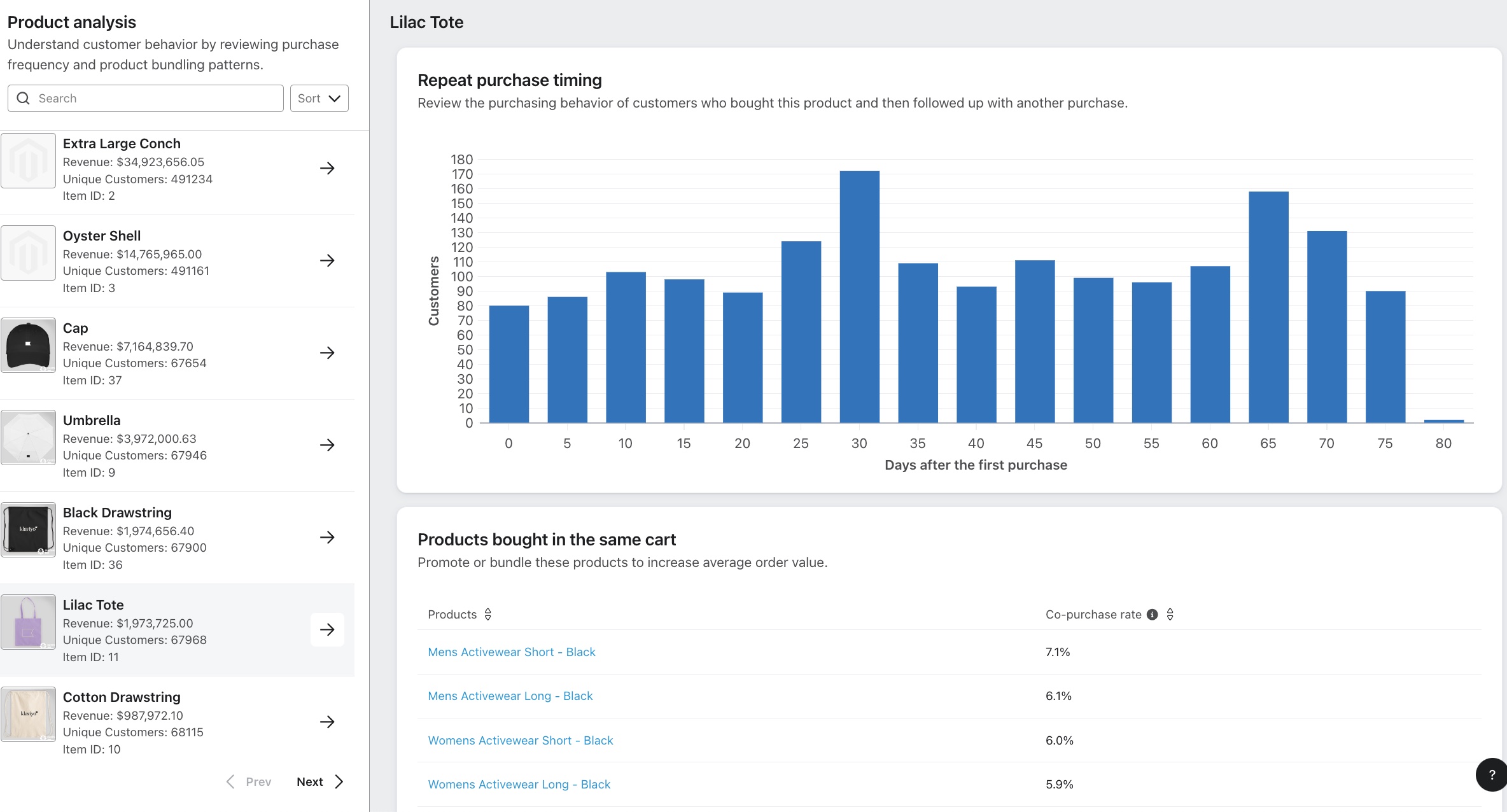Screen dimensions: 1507x812
Task: Toggle sorting on the Products column
Action: 487,614
